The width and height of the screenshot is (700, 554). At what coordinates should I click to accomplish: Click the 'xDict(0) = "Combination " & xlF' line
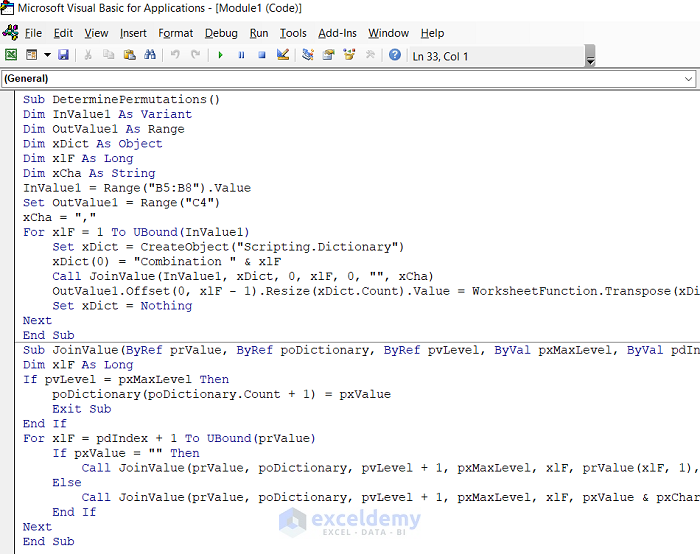[x=167, y=261]
